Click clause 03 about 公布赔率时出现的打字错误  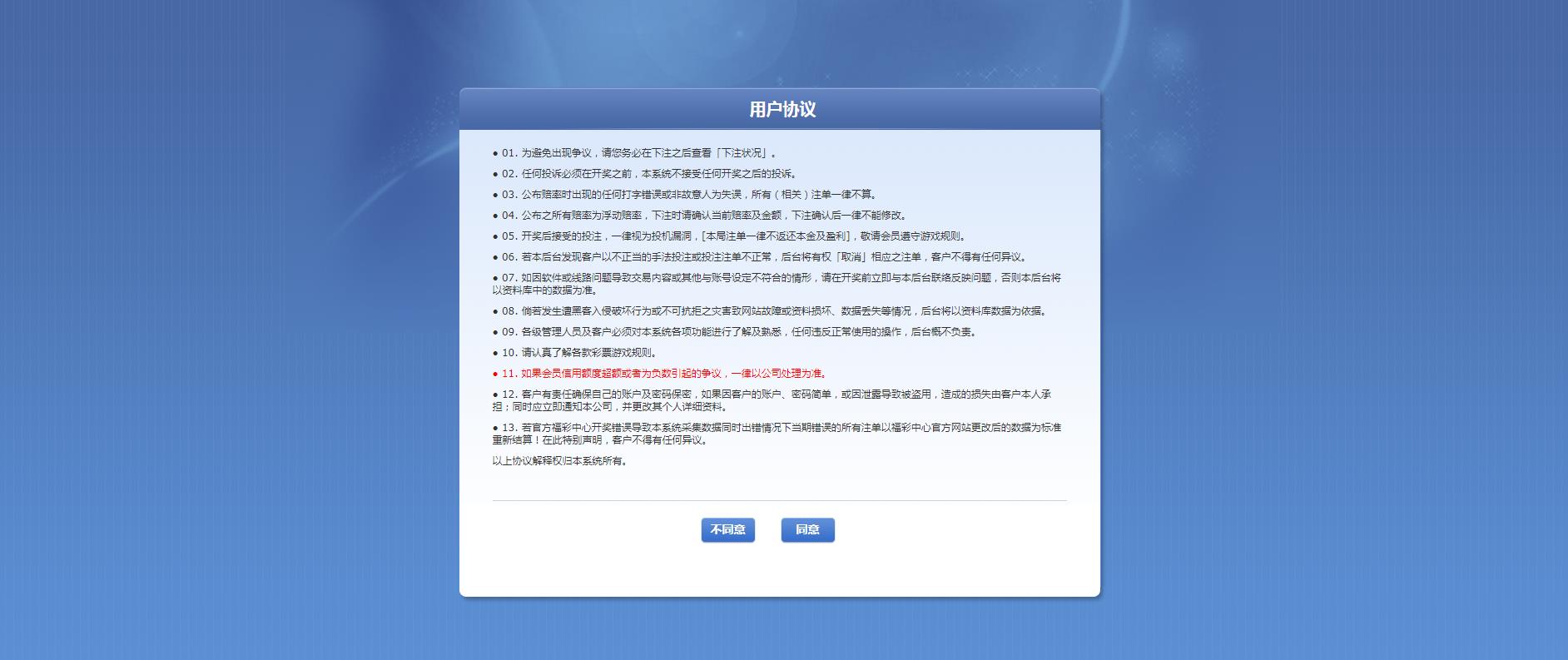coord(685,195)
